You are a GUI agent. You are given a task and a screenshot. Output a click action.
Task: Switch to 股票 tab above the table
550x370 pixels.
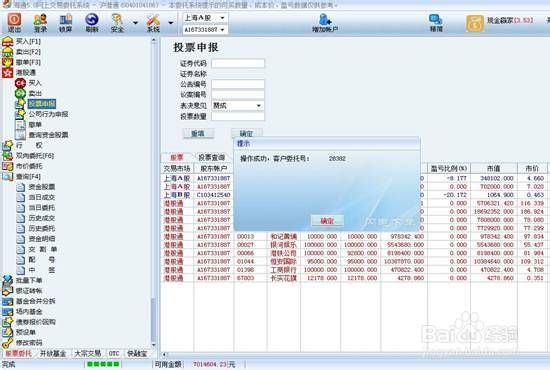coord(176,157)
